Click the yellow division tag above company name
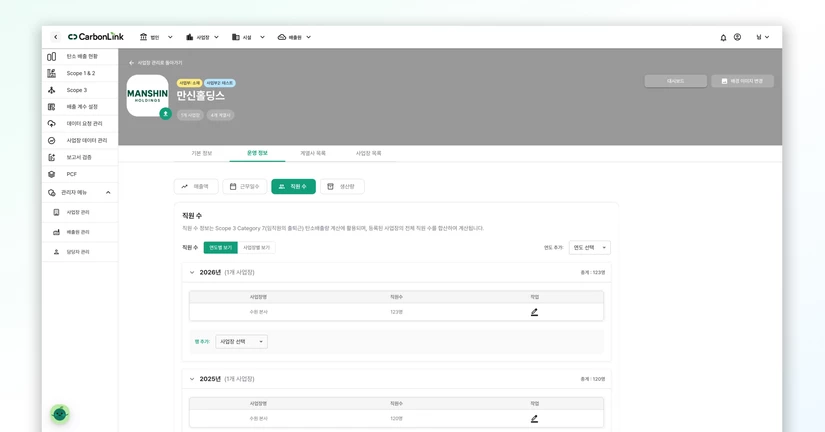The image size is (825, 432). [x=189, y=83]
